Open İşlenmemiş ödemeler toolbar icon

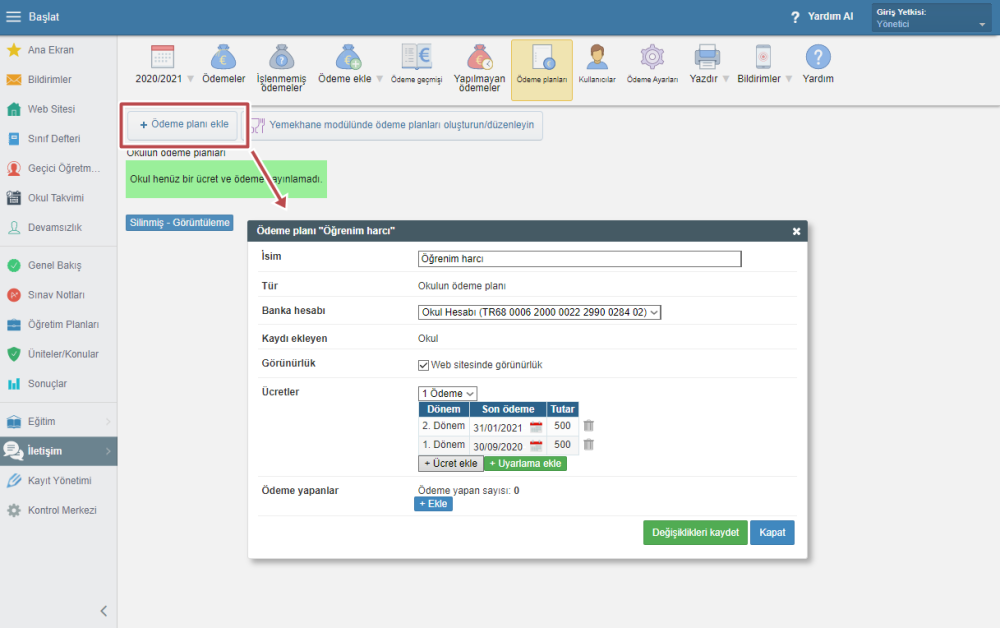[281, 57]
